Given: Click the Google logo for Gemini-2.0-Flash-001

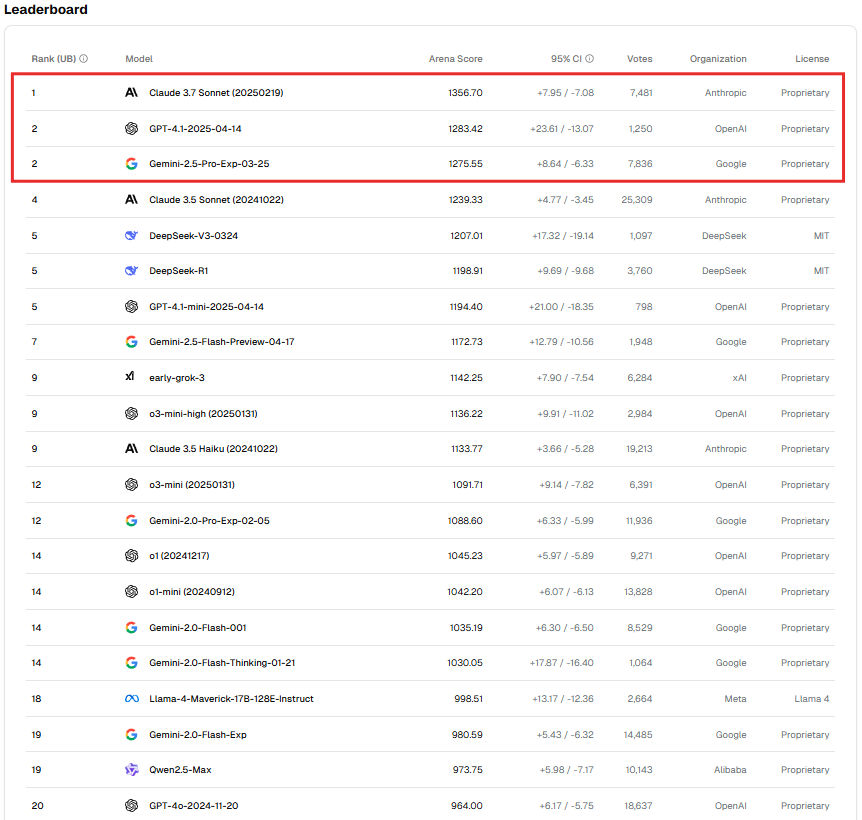Looking at the screenshot, I should click(131, 628).
